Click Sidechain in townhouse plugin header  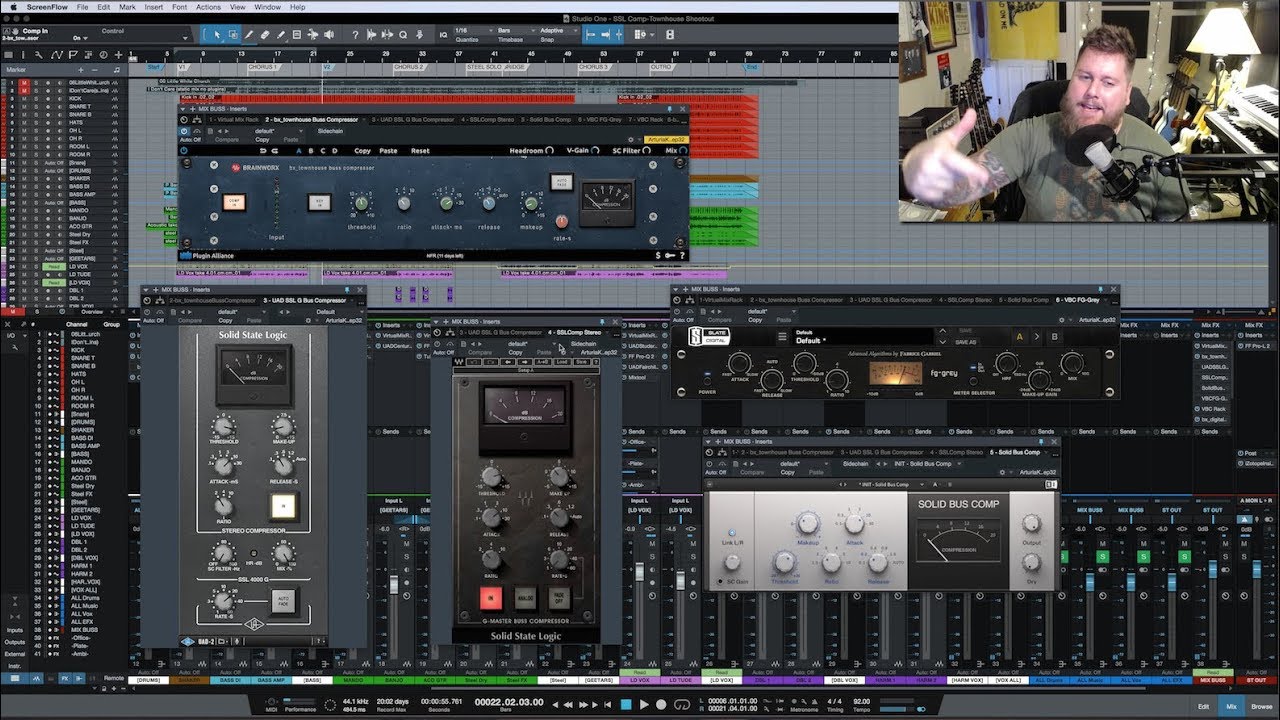(330, 131)
